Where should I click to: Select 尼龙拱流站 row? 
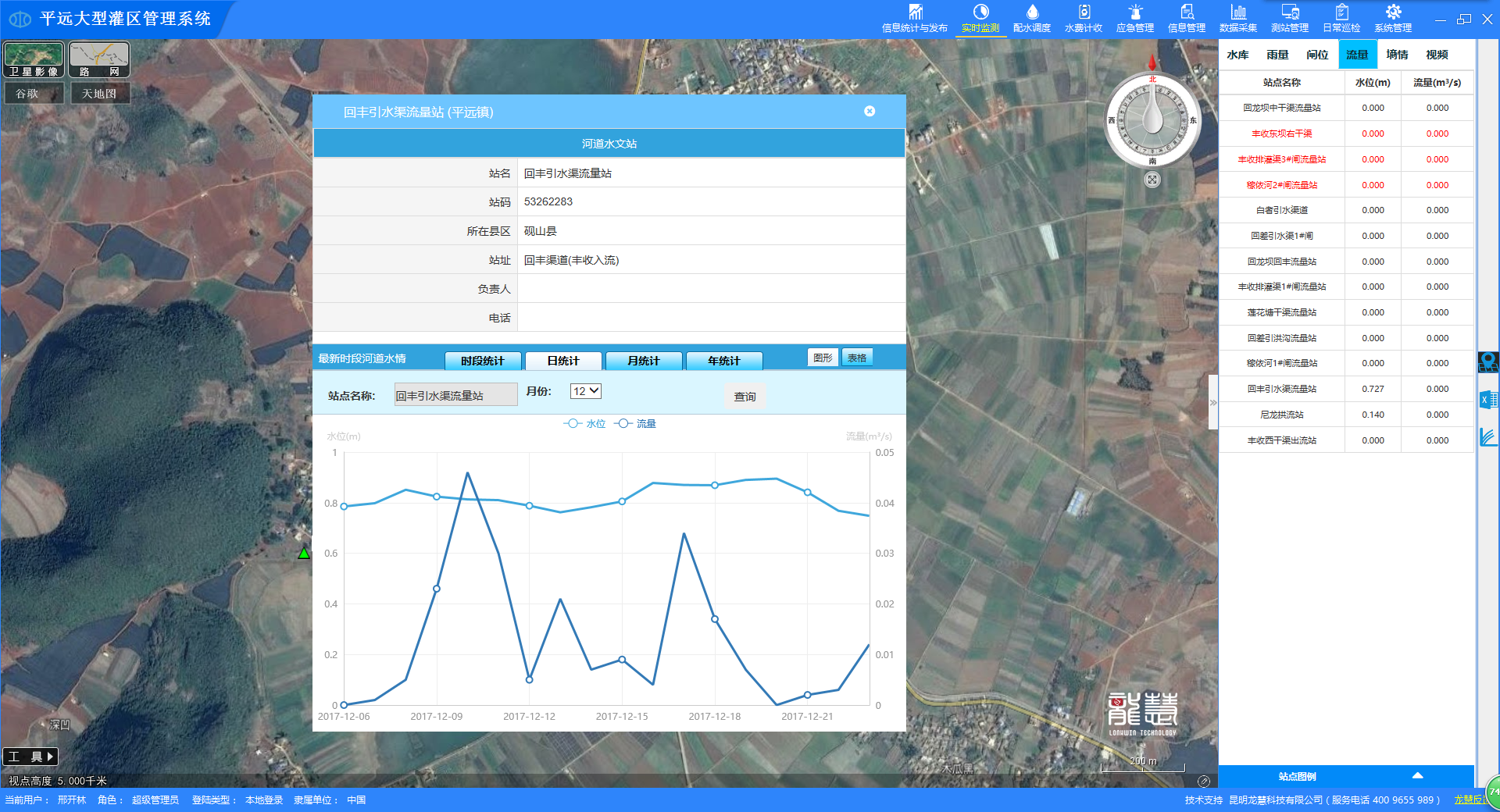point(1346,415)
